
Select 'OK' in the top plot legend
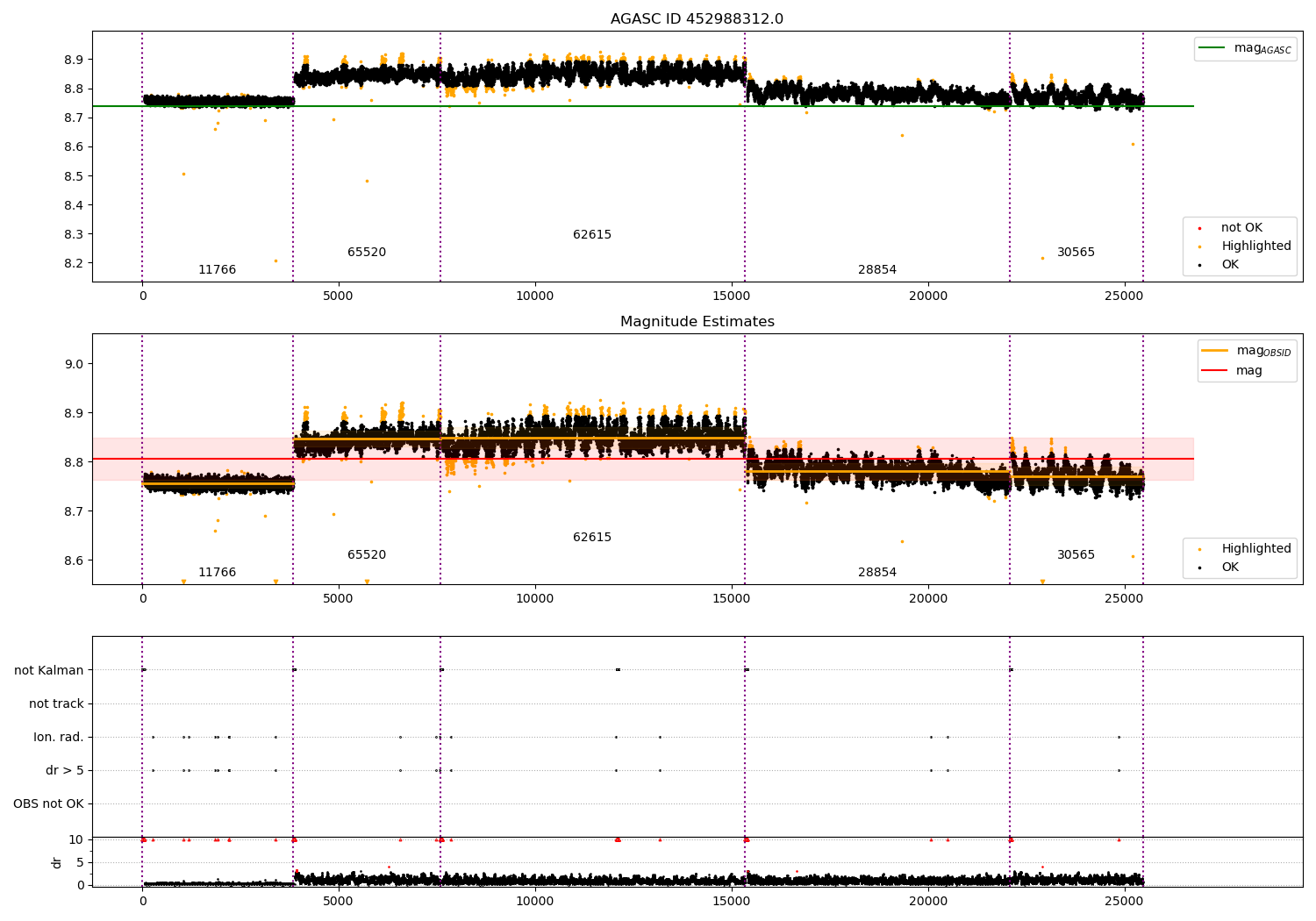pos(1230,265)
